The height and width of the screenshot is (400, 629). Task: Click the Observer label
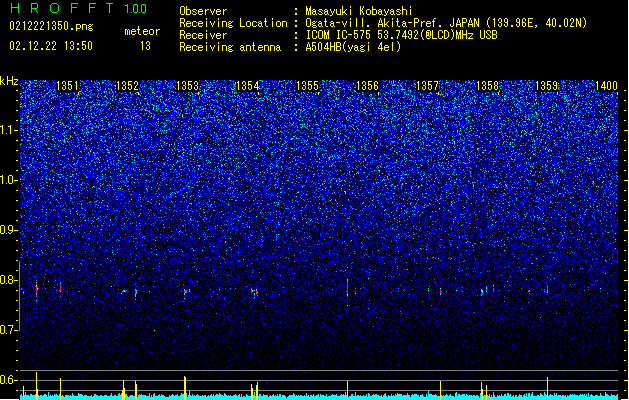(203, 11)
